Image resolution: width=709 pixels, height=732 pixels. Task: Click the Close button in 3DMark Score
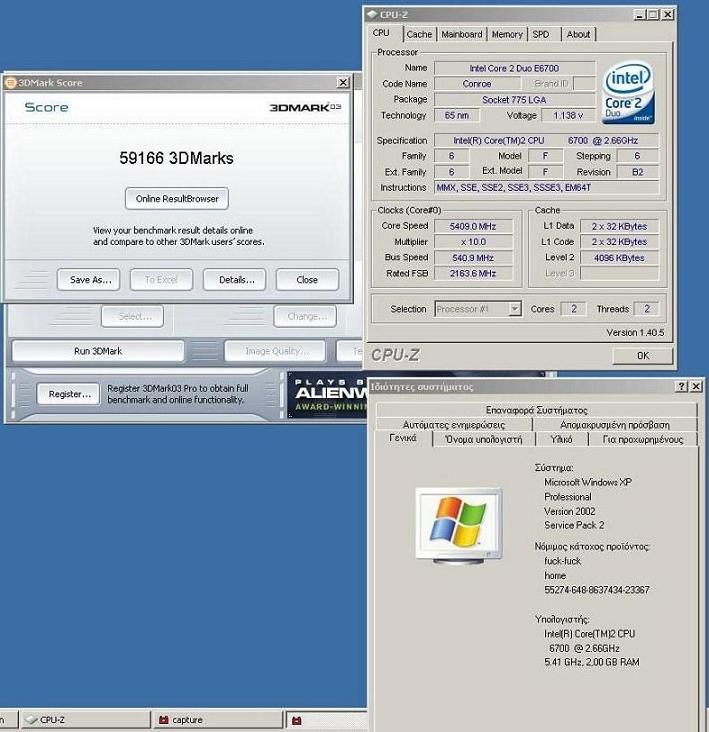pyautogui.click(x=307, y=280)
